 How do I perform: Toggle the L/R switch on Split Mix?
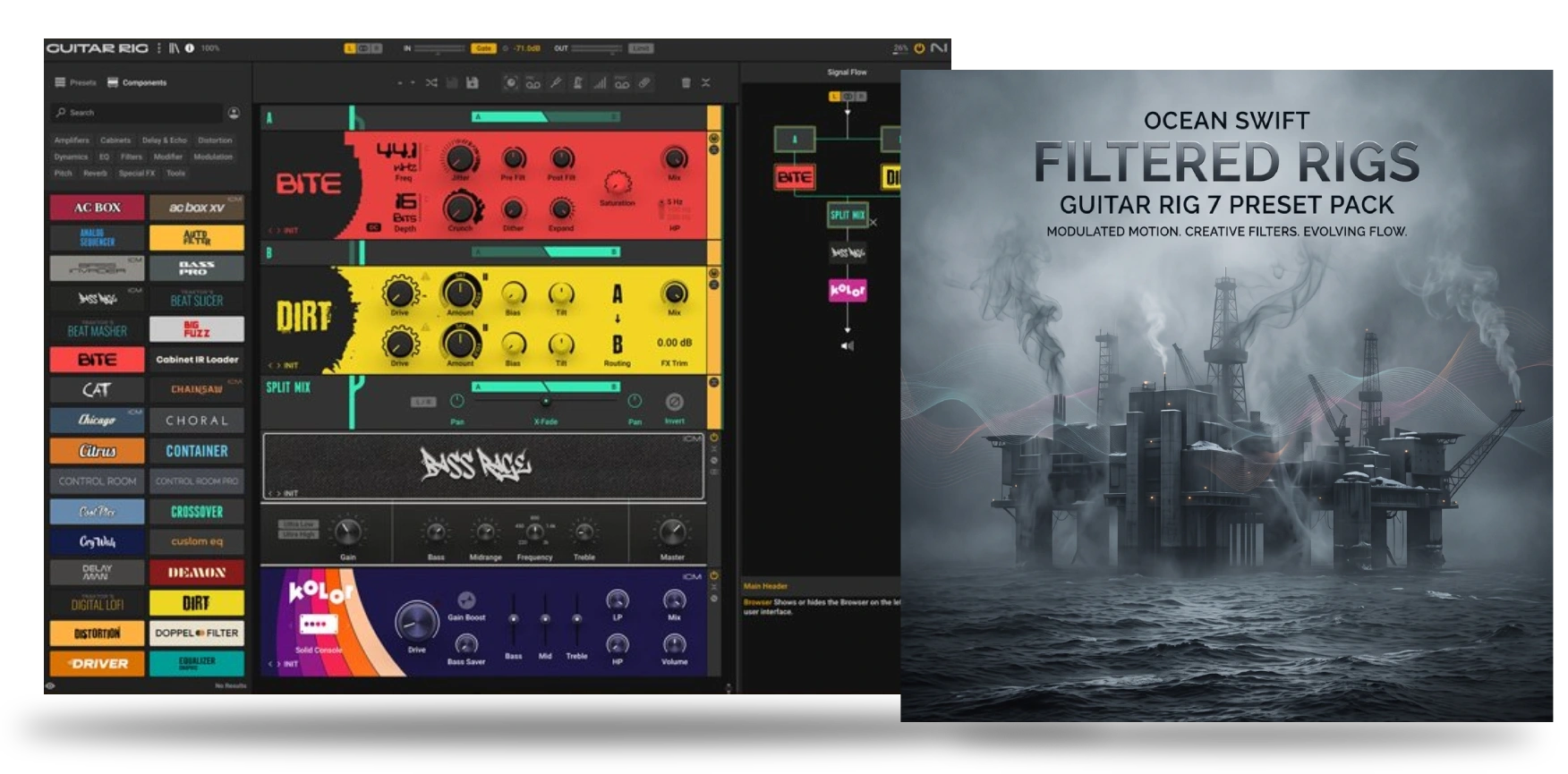coord(422,403)
